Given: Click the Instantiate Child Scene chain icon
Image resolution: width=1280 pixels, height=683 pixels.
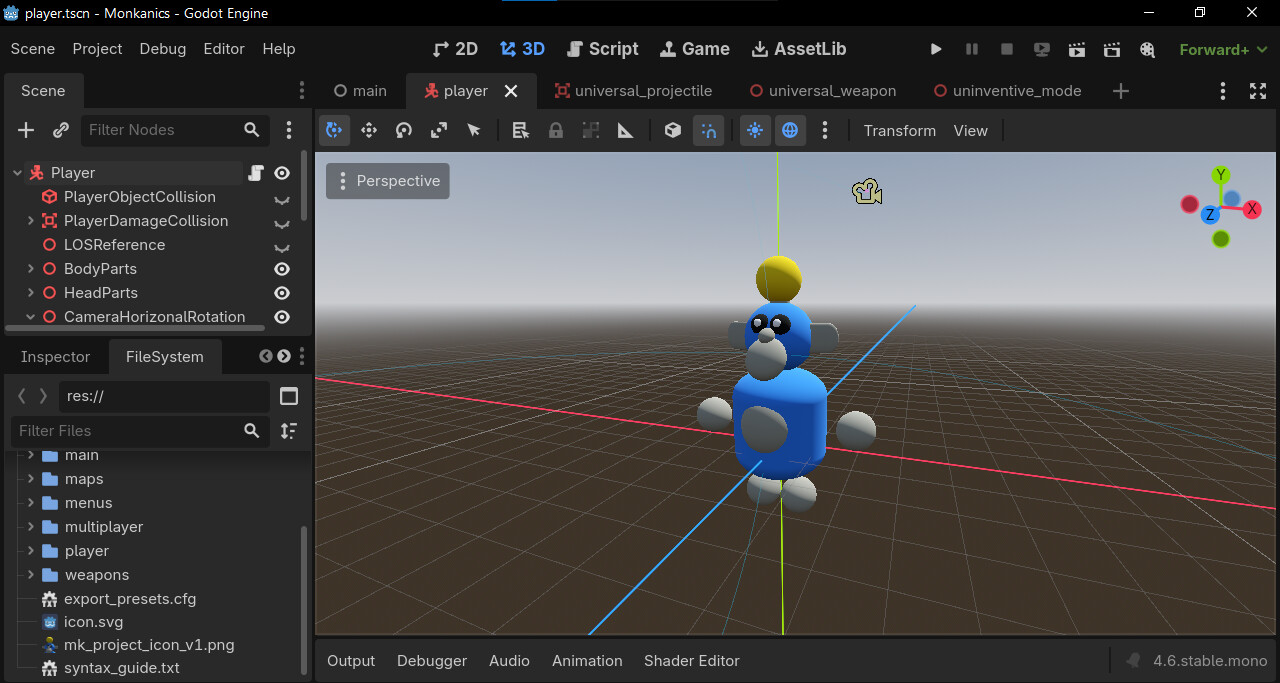Looking at the screenshot, I should pos(61,130).
